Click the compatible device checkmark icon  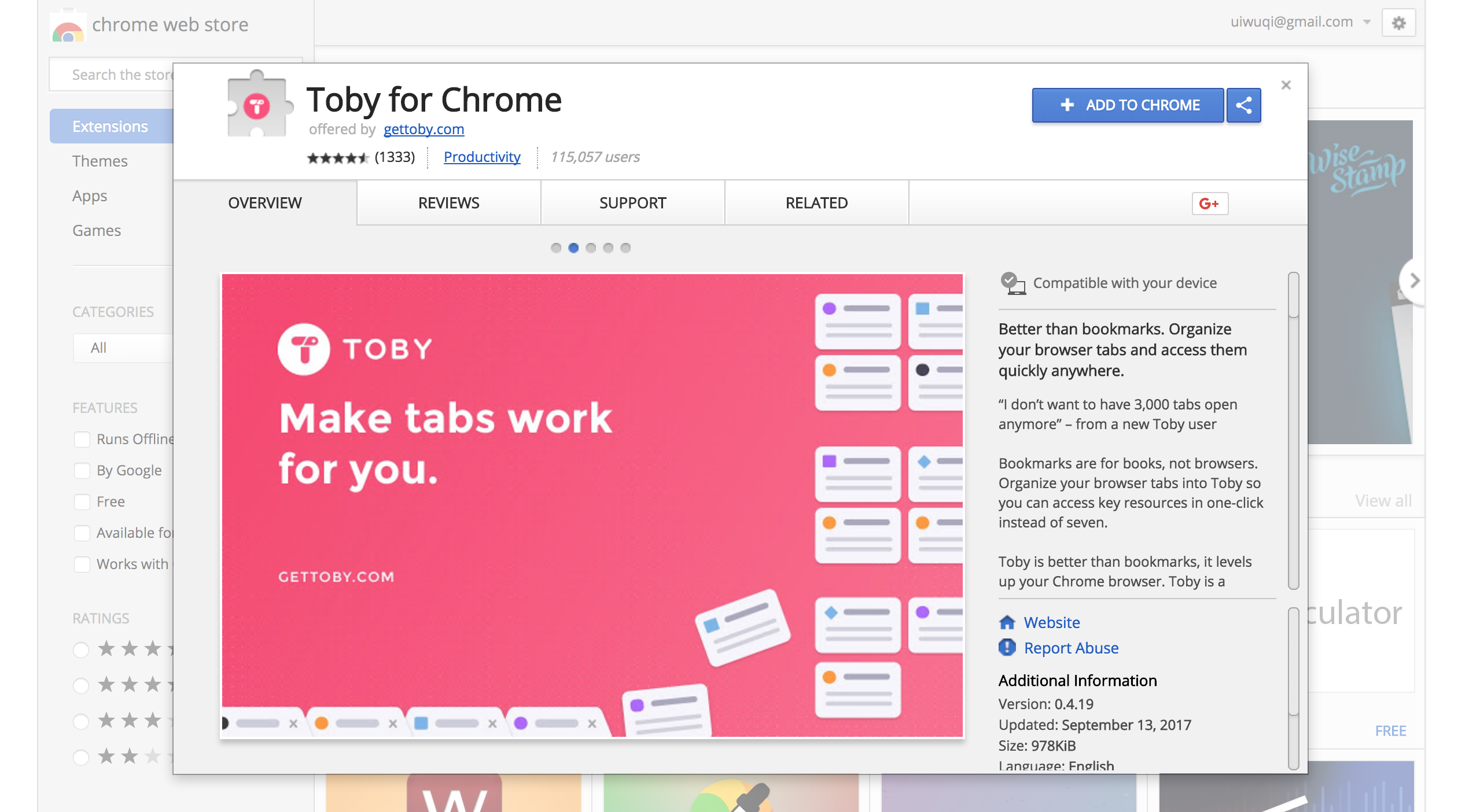pos(1013,283)
